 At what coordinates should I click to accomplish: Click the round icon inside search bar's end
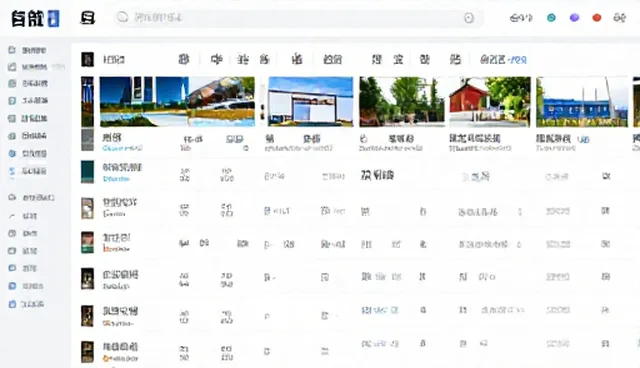click(469, 18)
